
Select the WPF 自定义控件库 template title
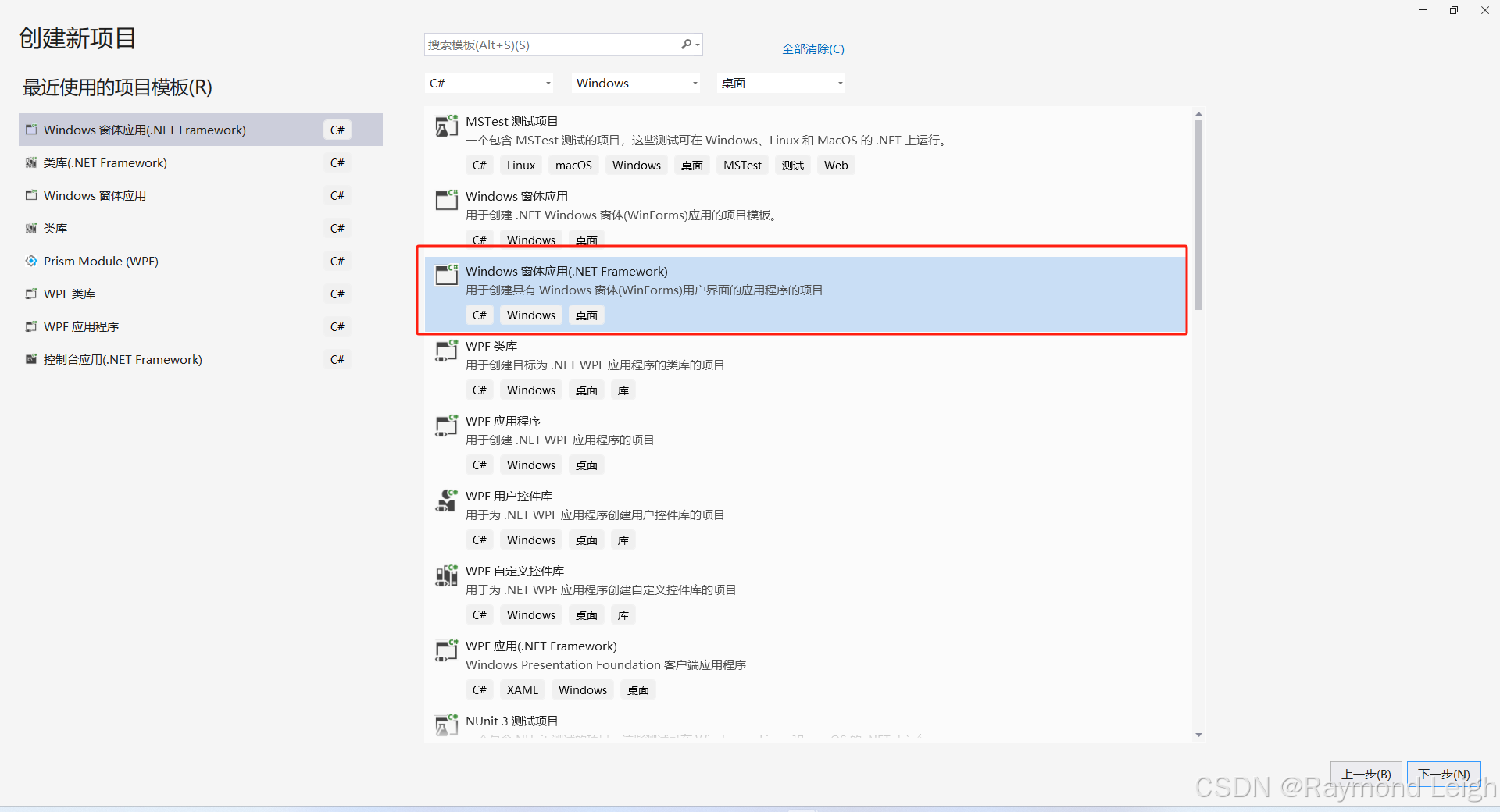click(x=515, y=571)
